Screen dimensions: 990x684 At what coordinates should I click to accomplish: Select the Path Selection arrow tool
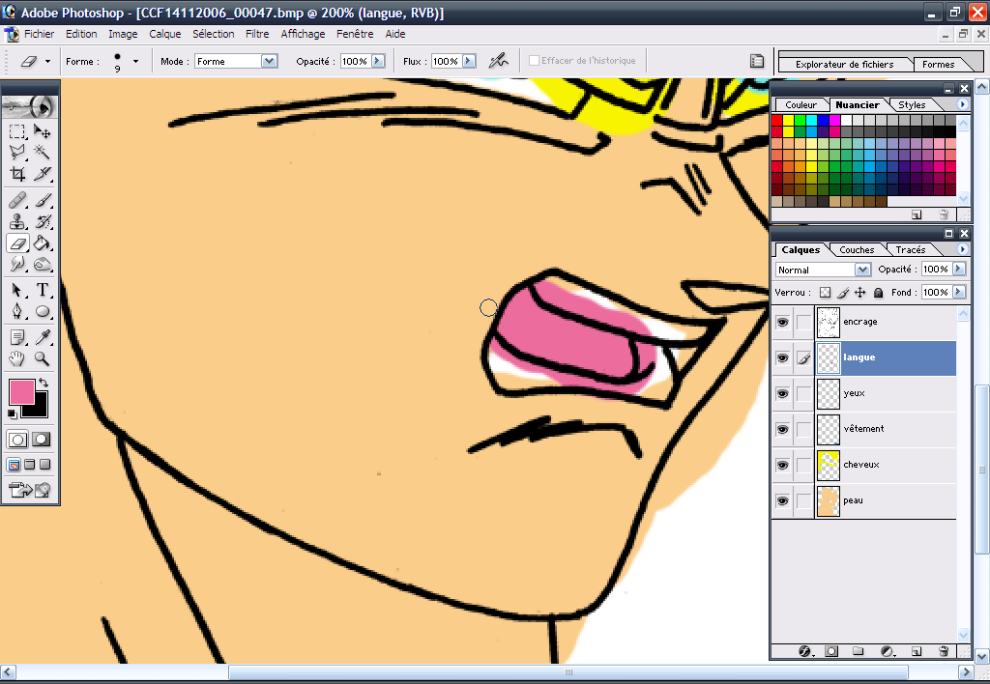(17, 291)
